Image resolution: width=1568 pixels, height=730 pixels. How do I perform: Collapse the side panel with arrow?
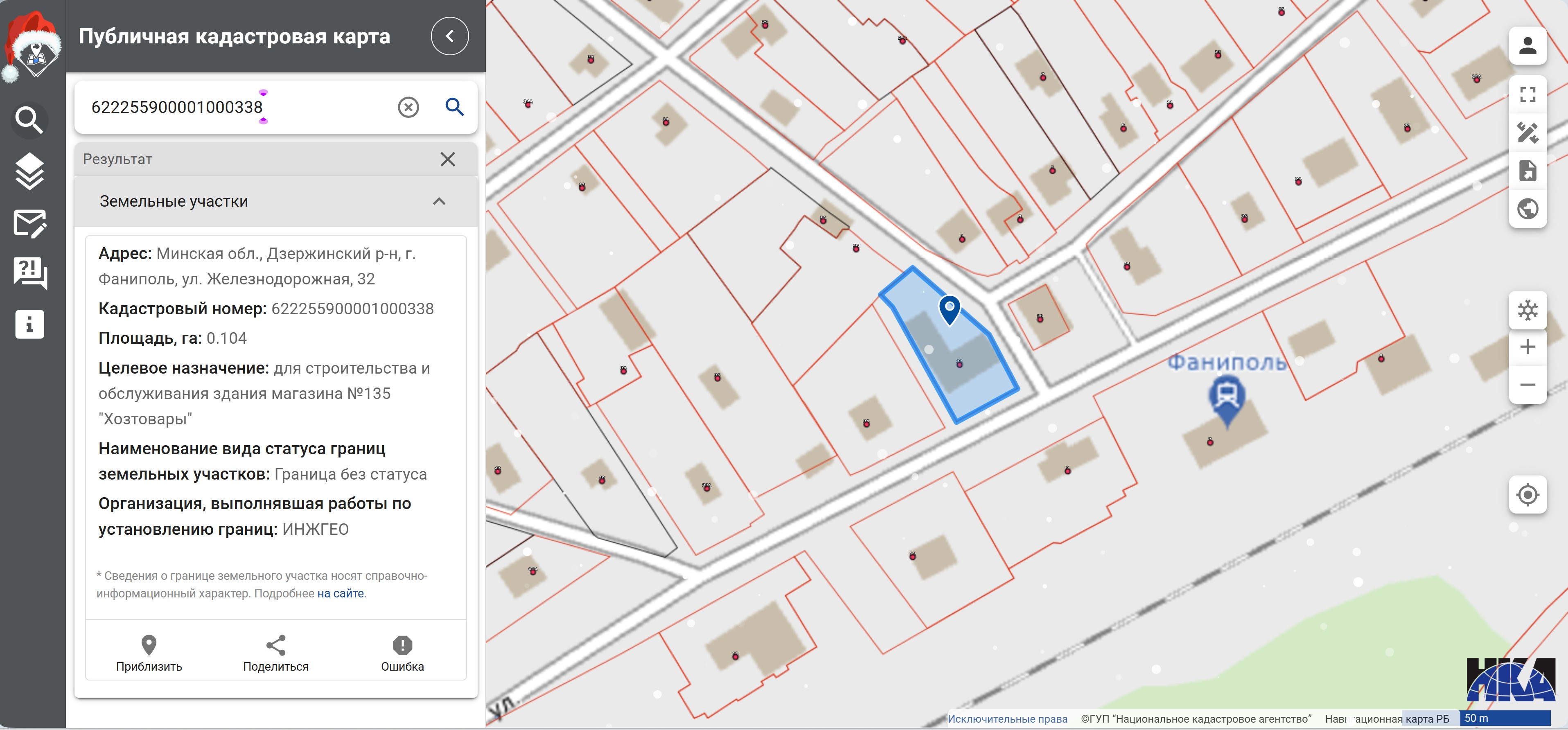(449, 36)
